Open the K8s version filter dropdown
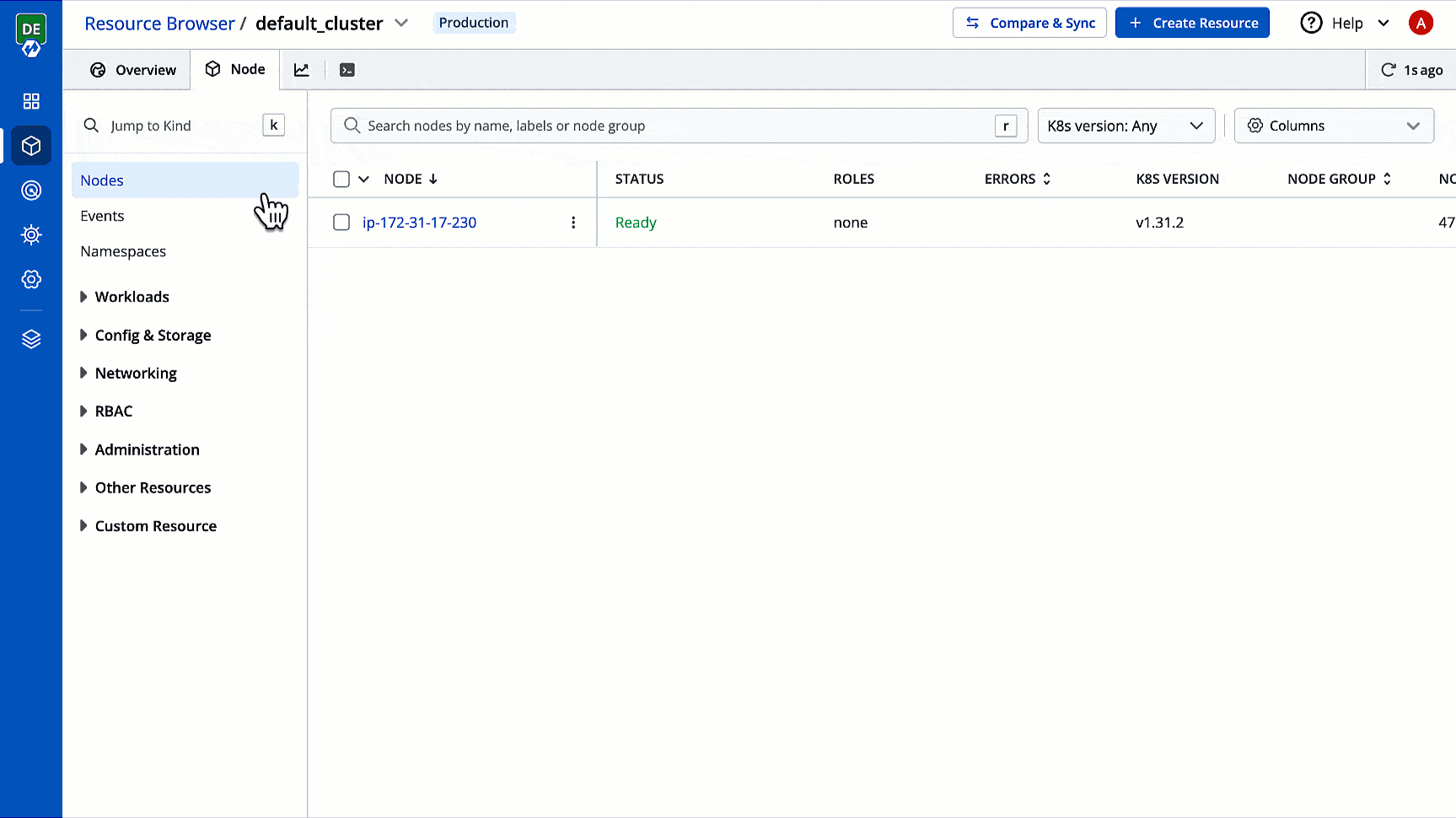 point(1126,125)
